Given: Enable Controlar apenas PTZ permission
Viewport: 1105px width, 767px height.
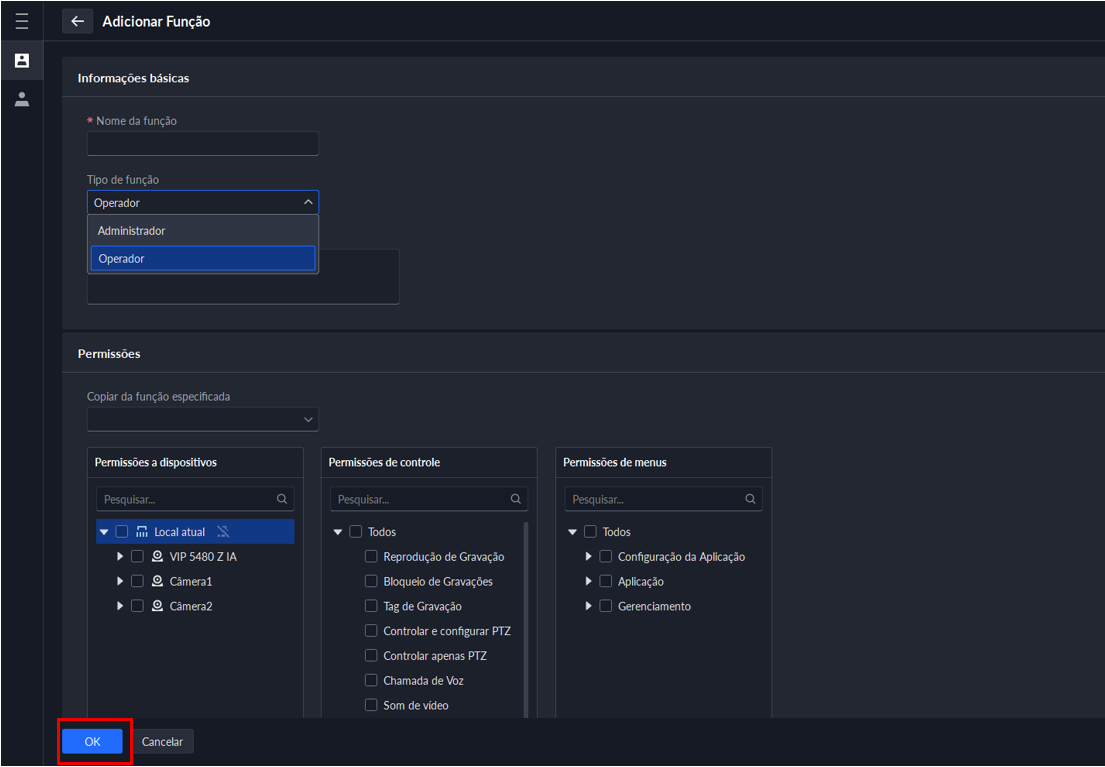Looking at the screenshot, I should (371, 656).
